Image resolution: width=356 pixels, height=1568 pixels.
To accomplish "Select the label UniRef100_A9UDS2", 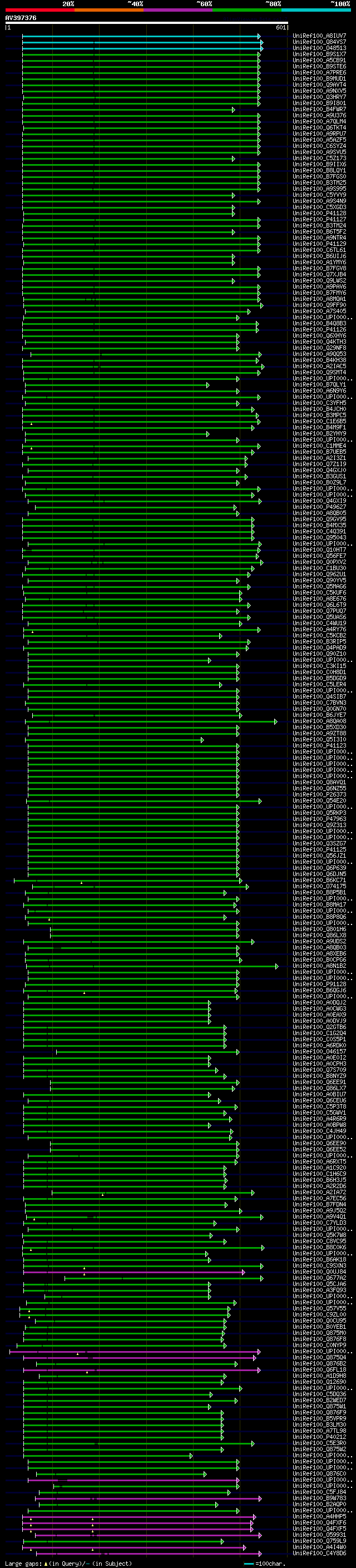I will [x=319, y=941].
